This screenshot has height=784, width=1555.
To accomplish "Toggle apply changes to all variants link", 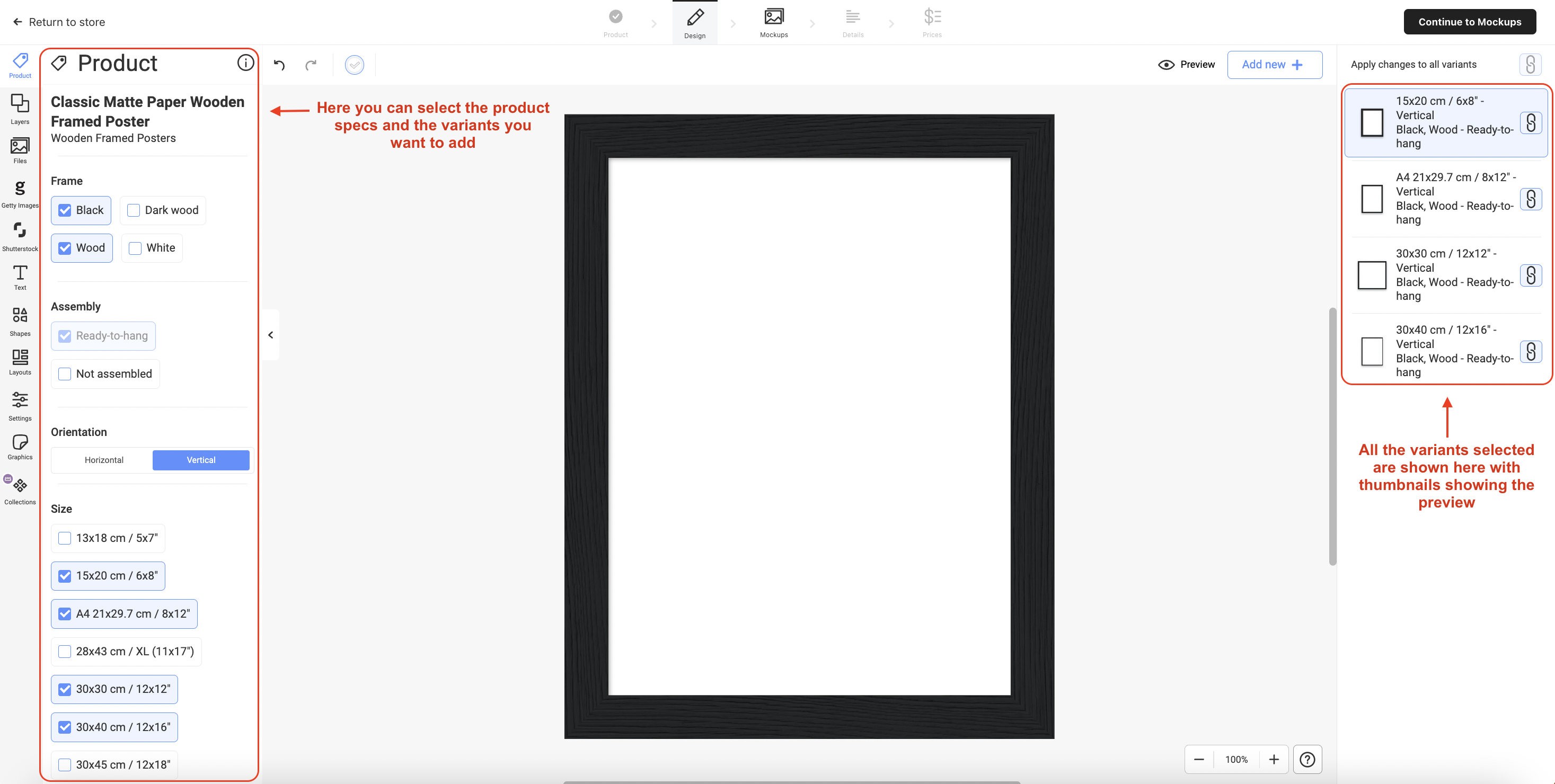I will [x=1530, y=65].
